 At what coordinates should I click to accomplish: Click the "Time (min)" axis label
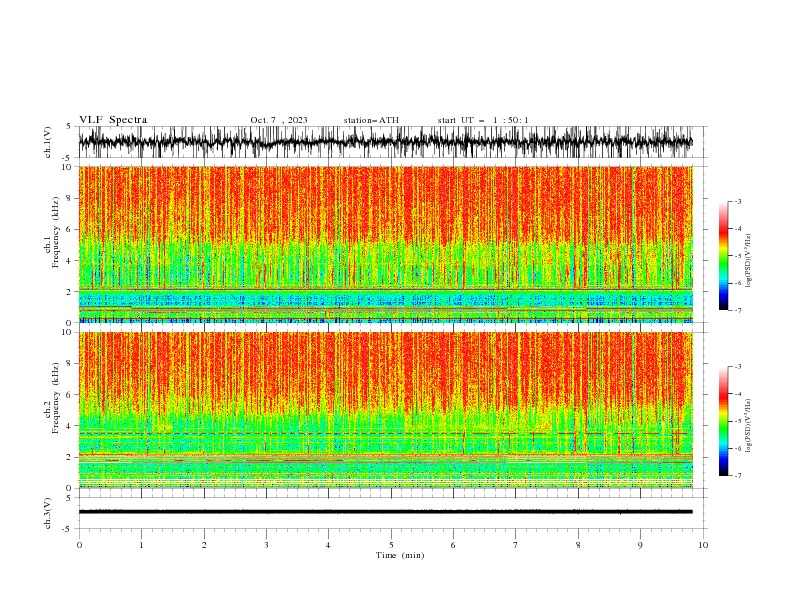pyautogui.click(x=400, y=555)
